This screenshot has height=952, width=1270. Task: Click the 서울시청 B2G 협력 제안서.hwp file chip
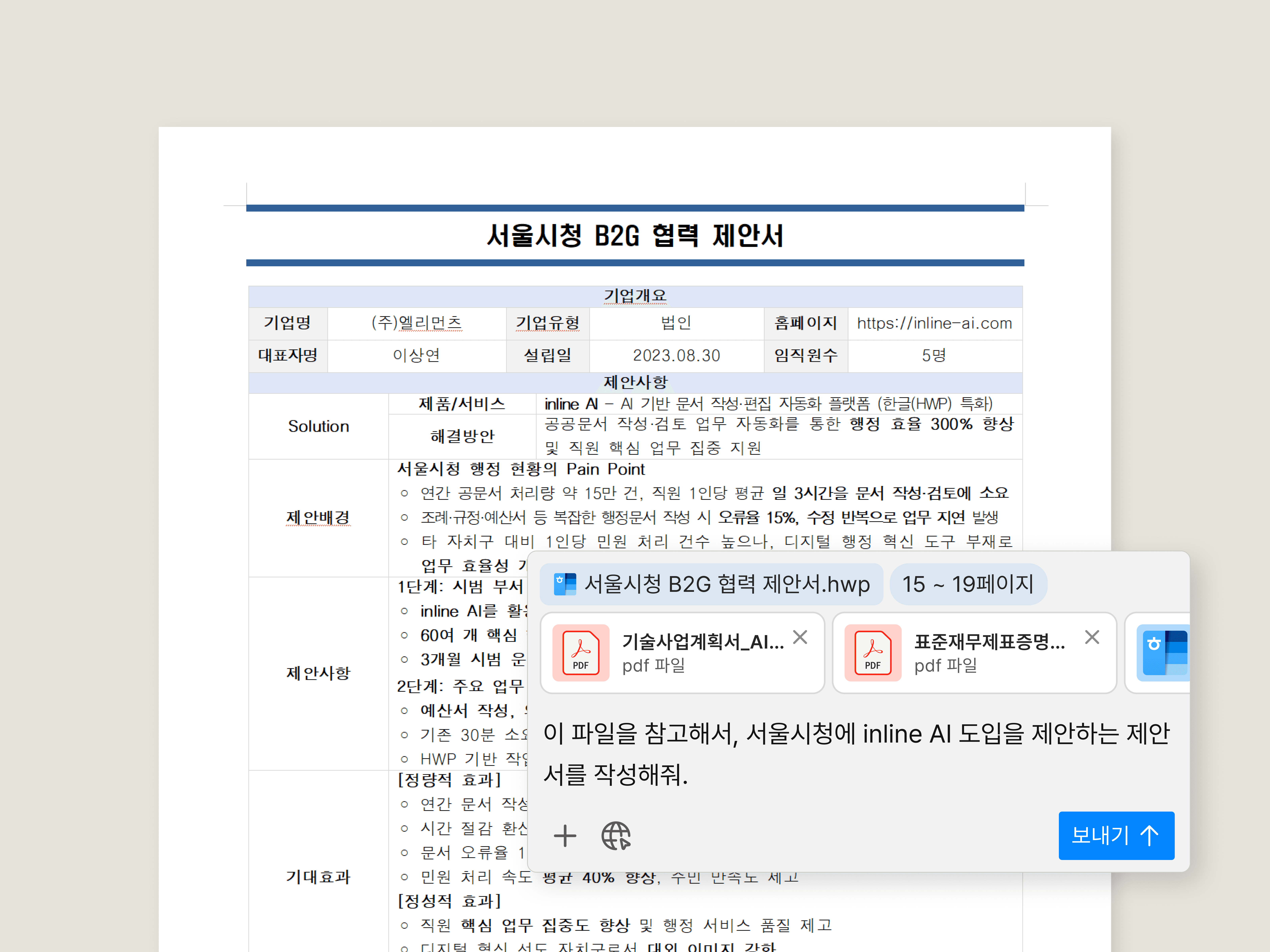click(x=711, y=584)
